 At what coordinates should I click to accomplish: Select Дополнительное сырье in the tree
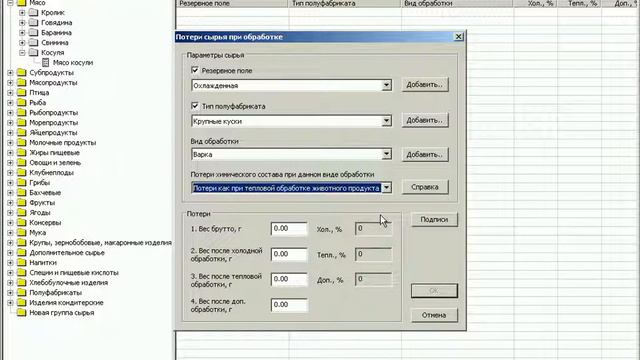click(x=67, y=253)
